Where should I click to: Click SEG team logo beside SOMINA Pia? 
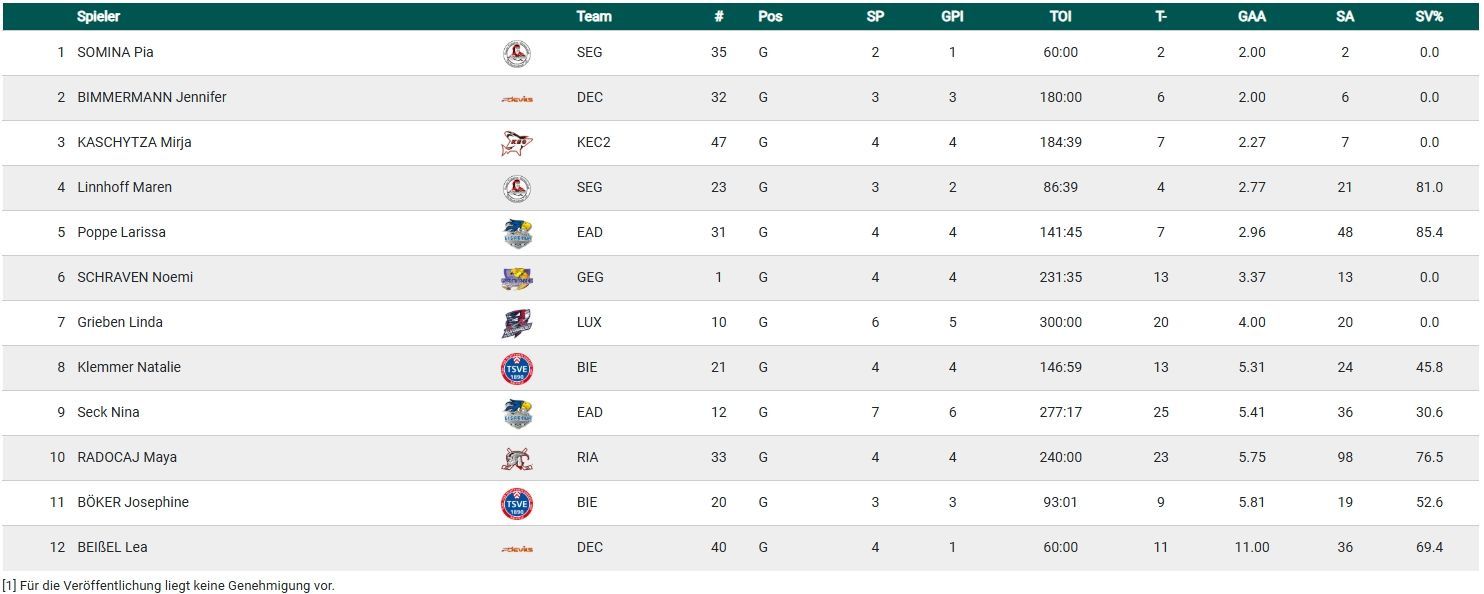pyautogui.click(x=516, y=53)
